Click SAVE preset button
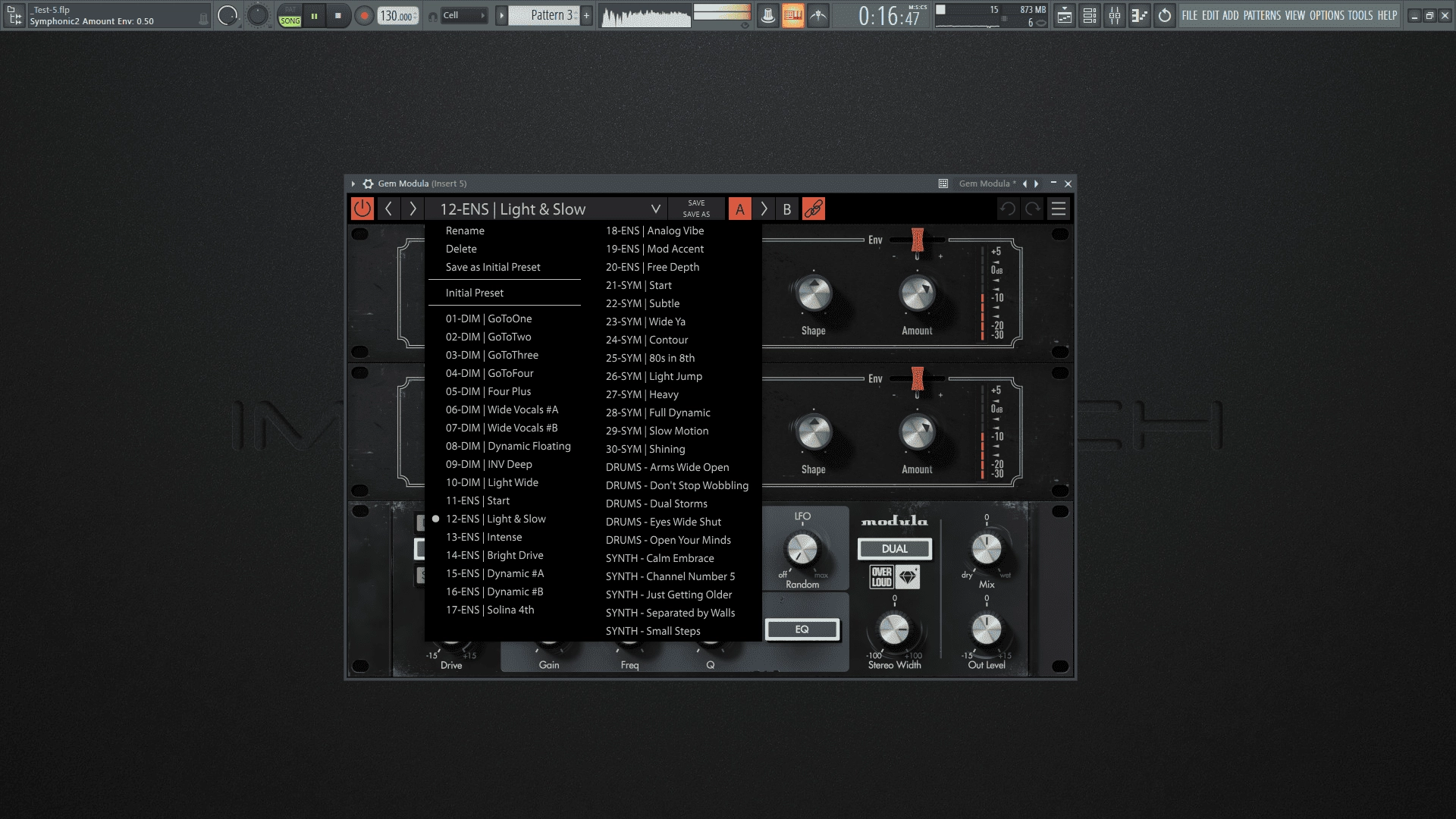 [x=696, y=203]
